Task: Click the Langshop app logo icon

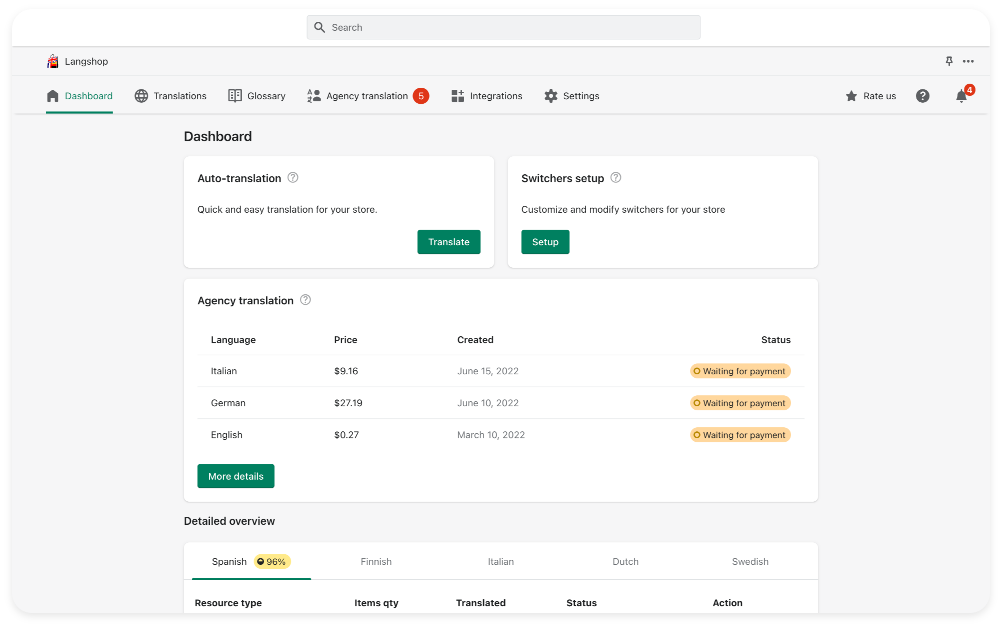Action: [x=52, y=61]
